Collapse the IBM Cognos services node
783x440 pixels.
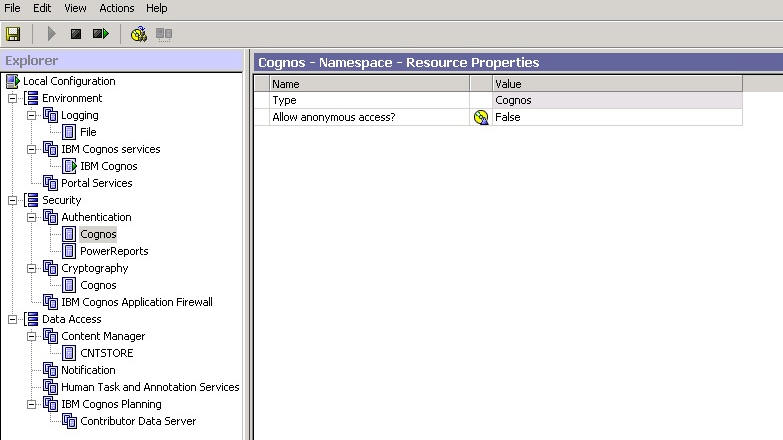31,149
